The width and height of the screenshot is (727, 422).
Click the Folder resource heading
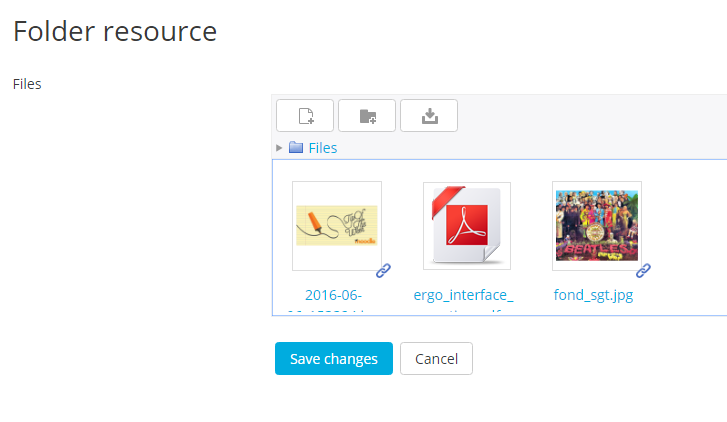[115, 31]
